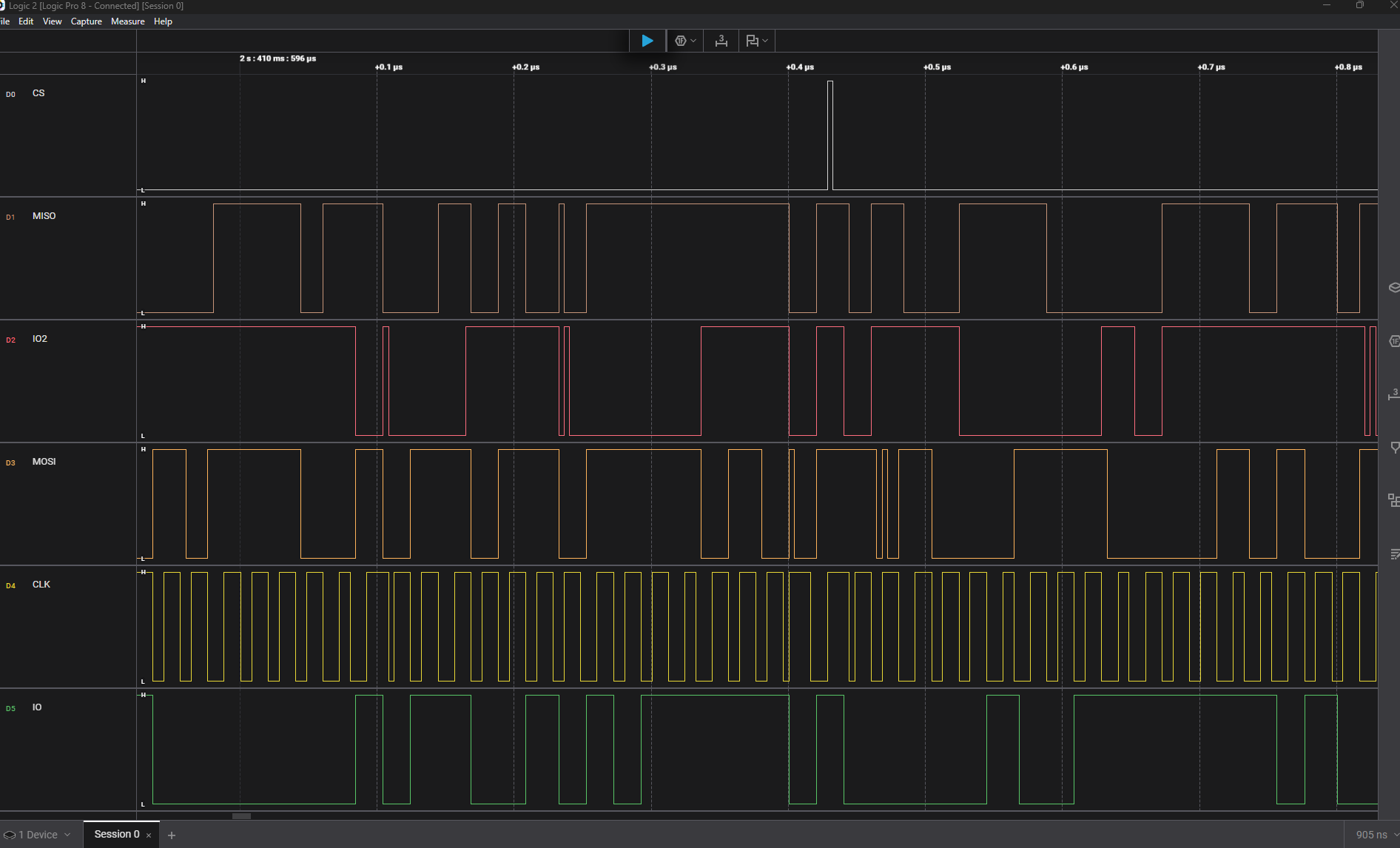Select the CS channel label
The width and height of the screenshot is (1400, 848).
tap(38, 93)
